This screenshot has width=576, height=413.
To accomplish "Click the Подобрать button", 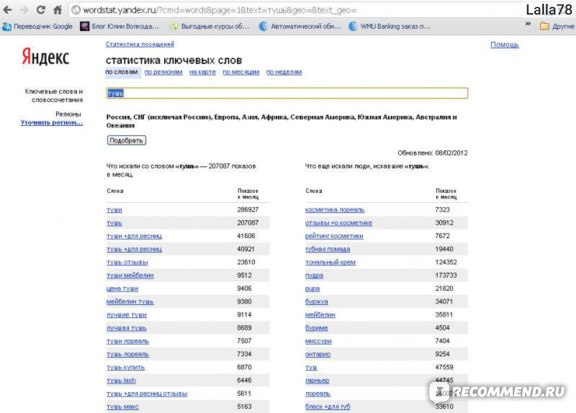I will 126,140.
